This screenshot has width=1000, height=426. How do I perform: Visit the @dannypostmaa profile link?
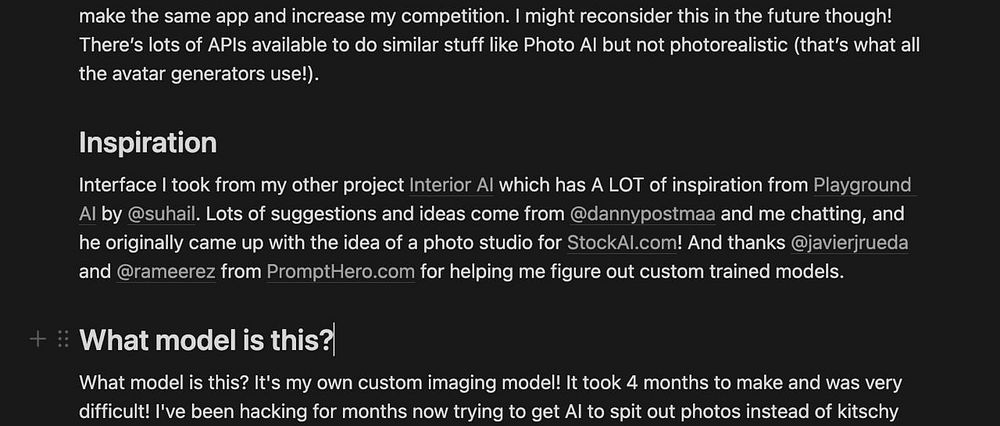click(x=642, y=214)
